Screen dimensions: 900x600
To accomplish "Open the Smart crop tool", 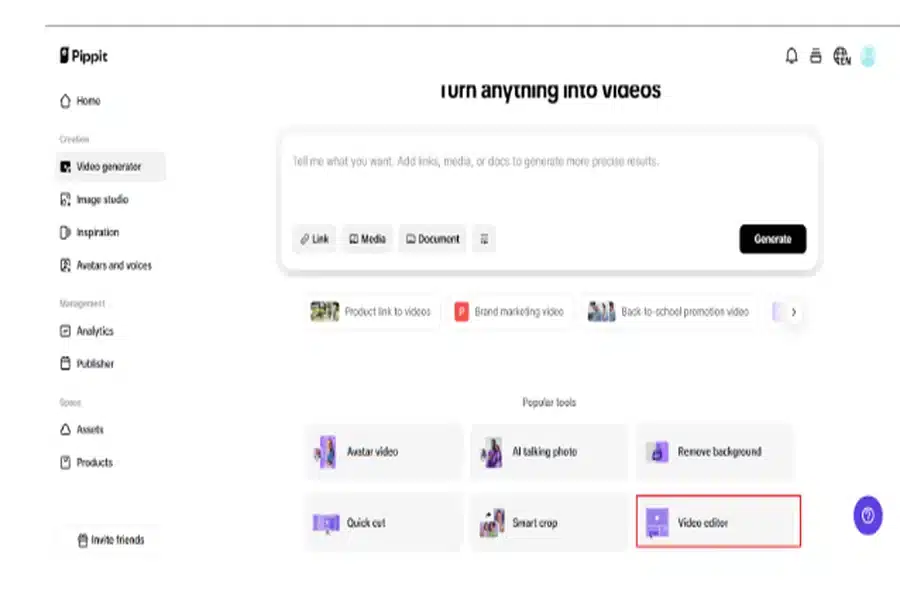I will pyautogui.click(x=549, y=522).
